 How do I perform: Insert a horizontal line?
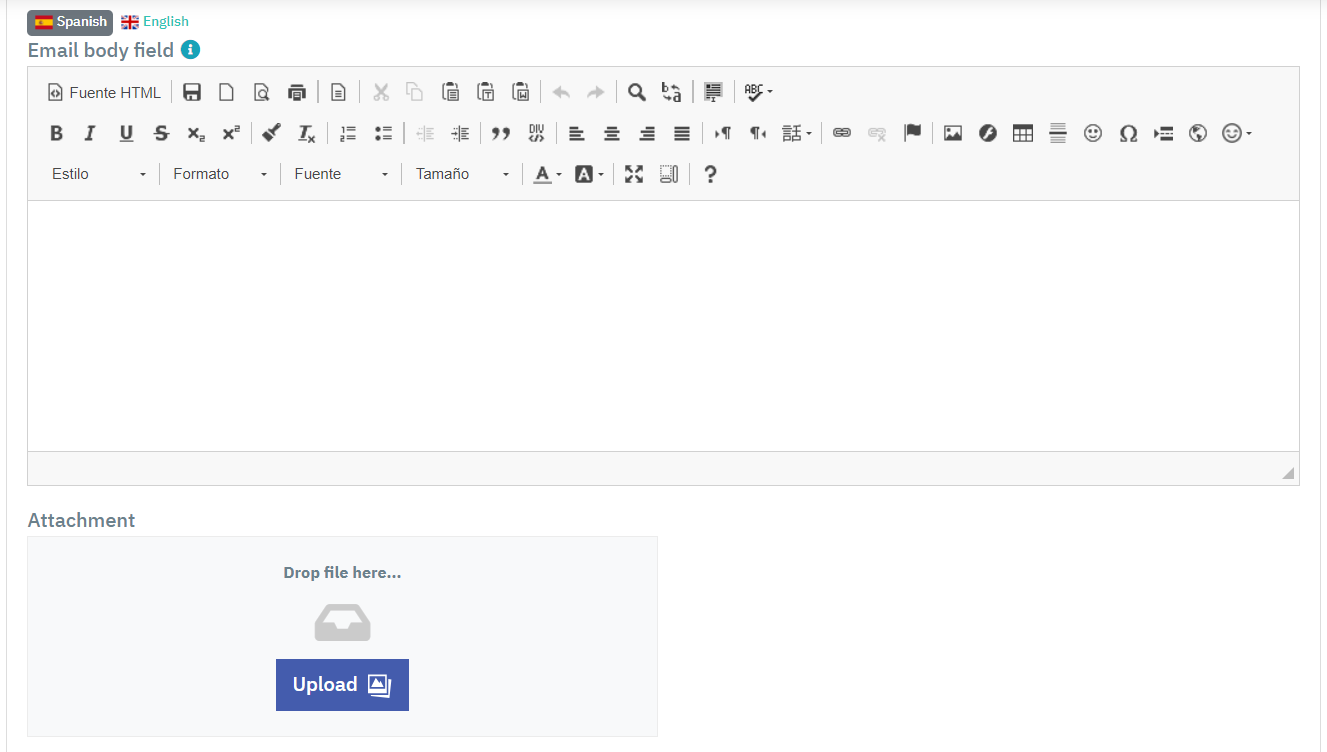coord(1058,133)
